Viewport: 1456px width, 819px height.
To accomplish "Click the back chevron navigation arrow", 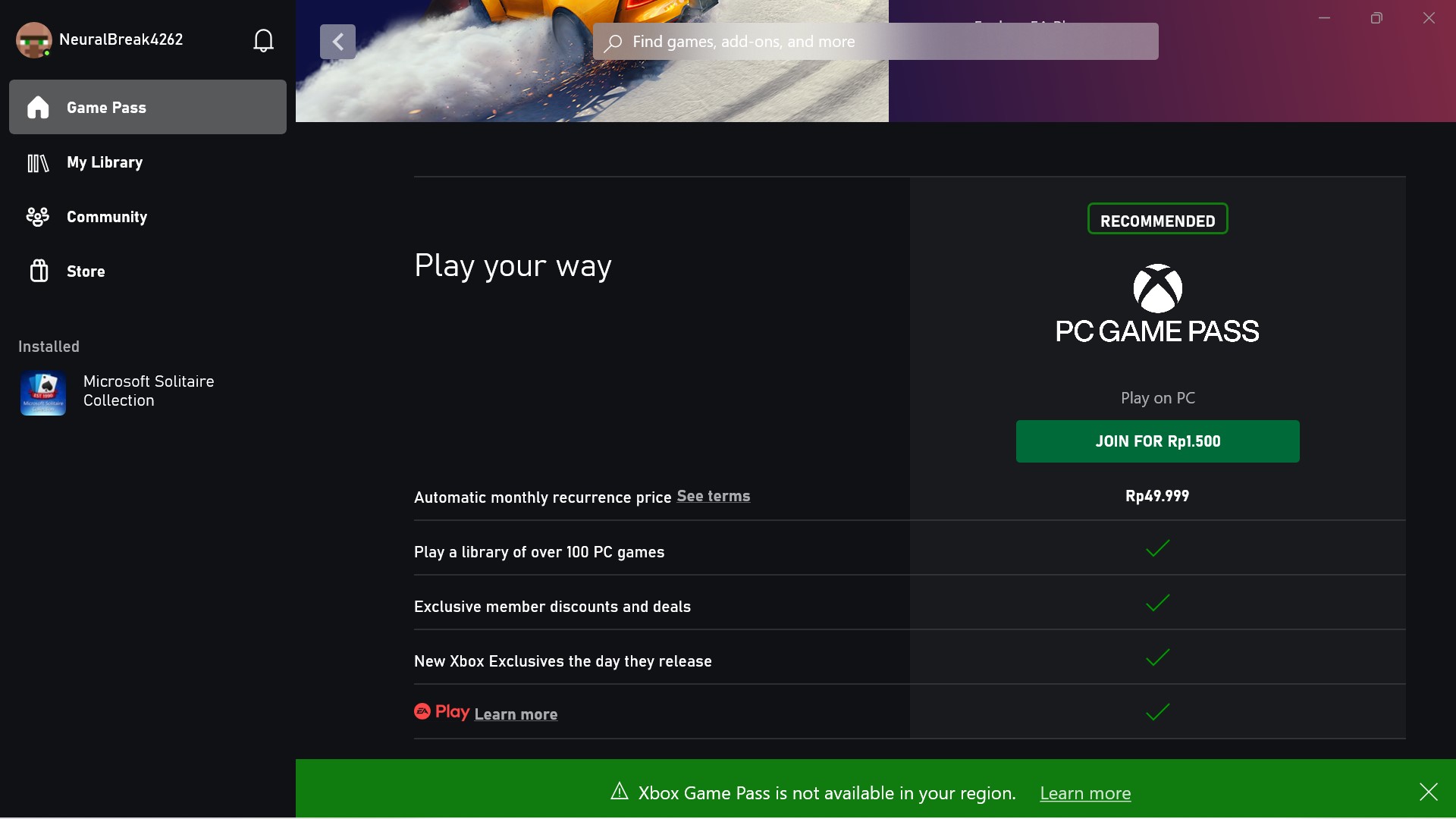I will [337, 42].
